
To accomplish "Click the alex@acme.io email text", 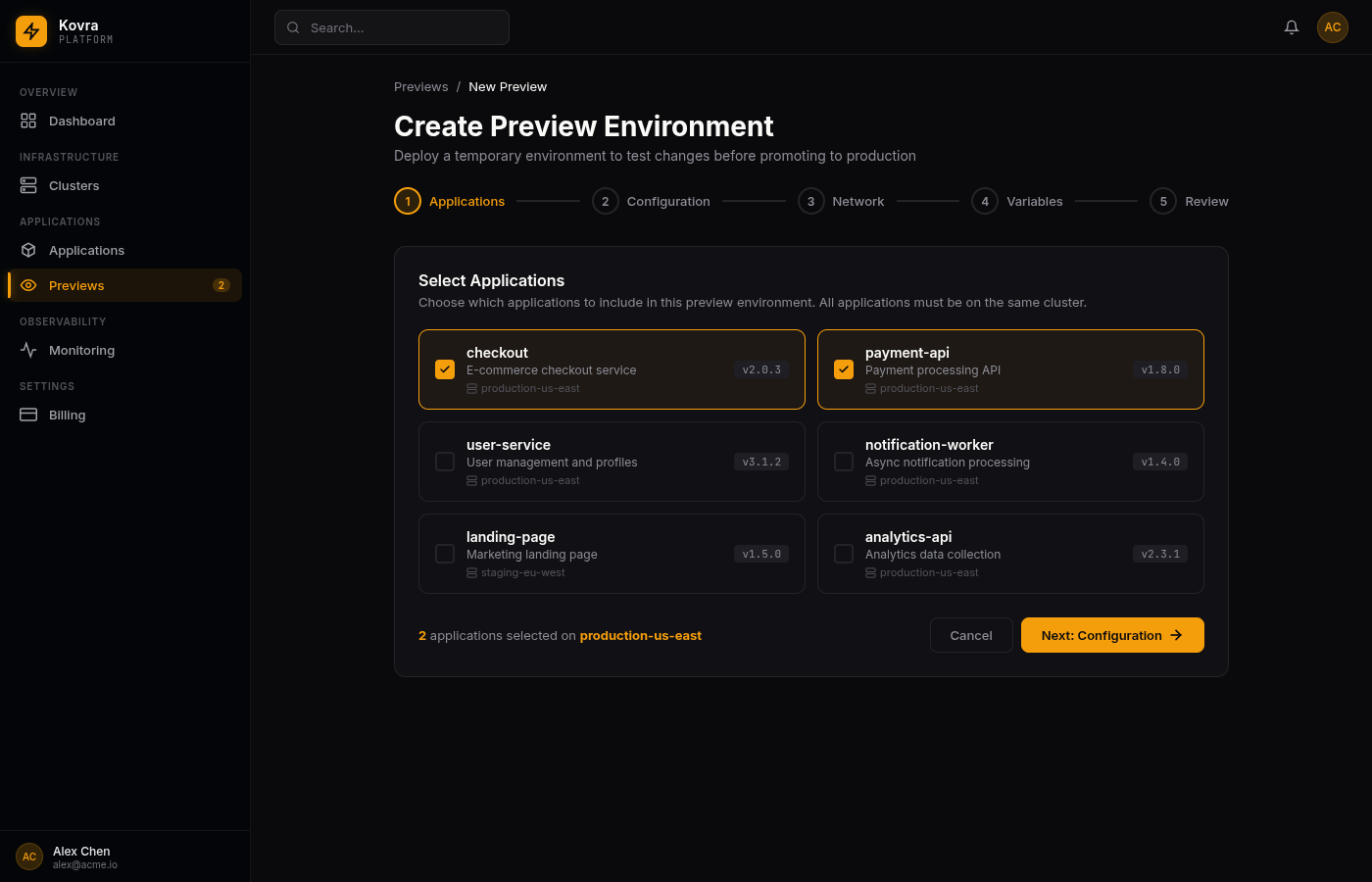I will click(x=85, y=865).
